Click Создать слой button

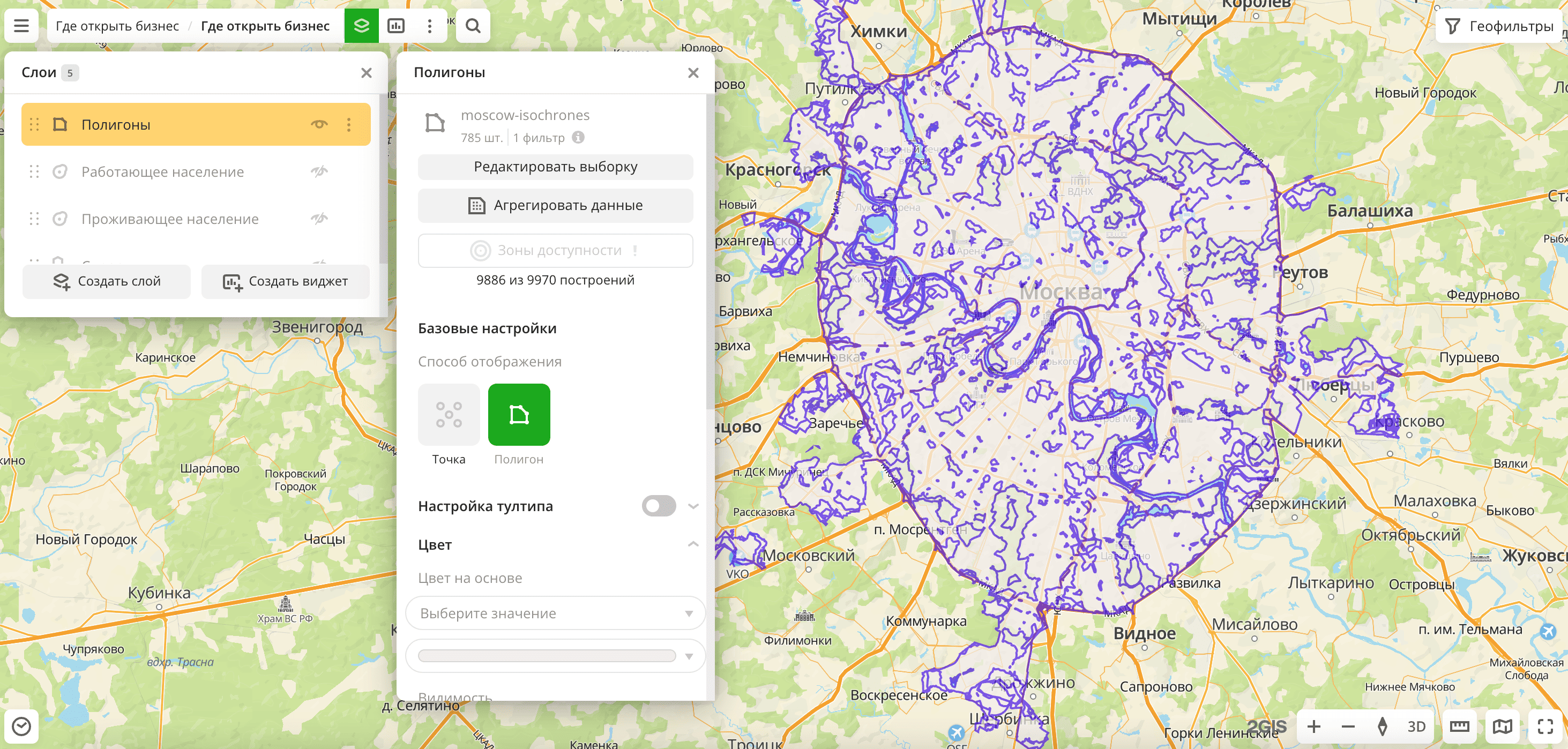click(x=107, y=281)
